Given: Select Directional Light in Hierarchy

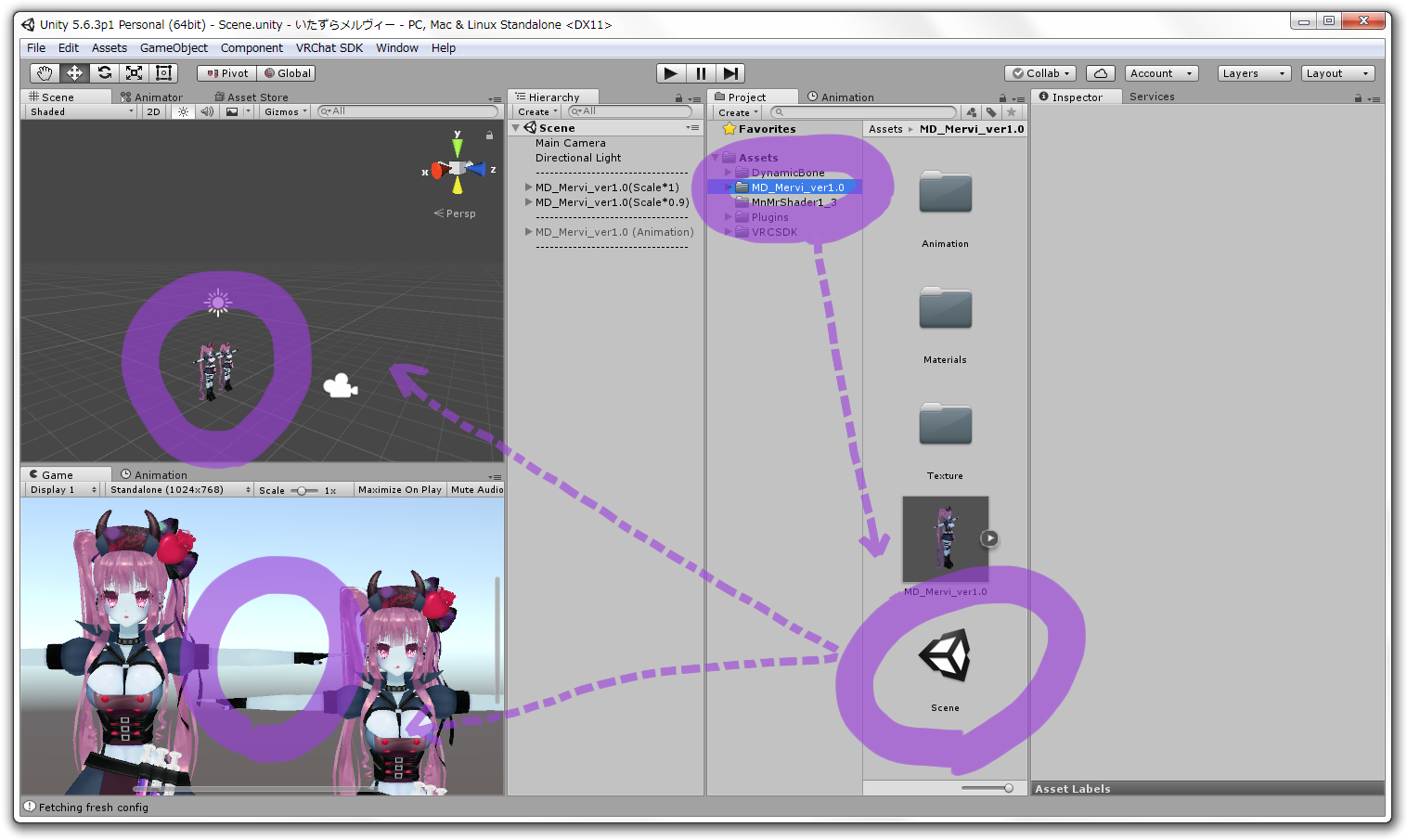Looking at the screenshot, I should 578,158.
